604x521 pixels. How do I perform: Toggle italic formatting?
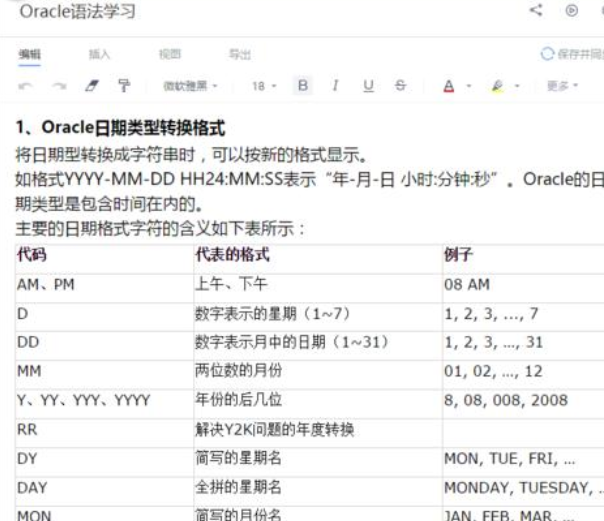coord(336,85)
